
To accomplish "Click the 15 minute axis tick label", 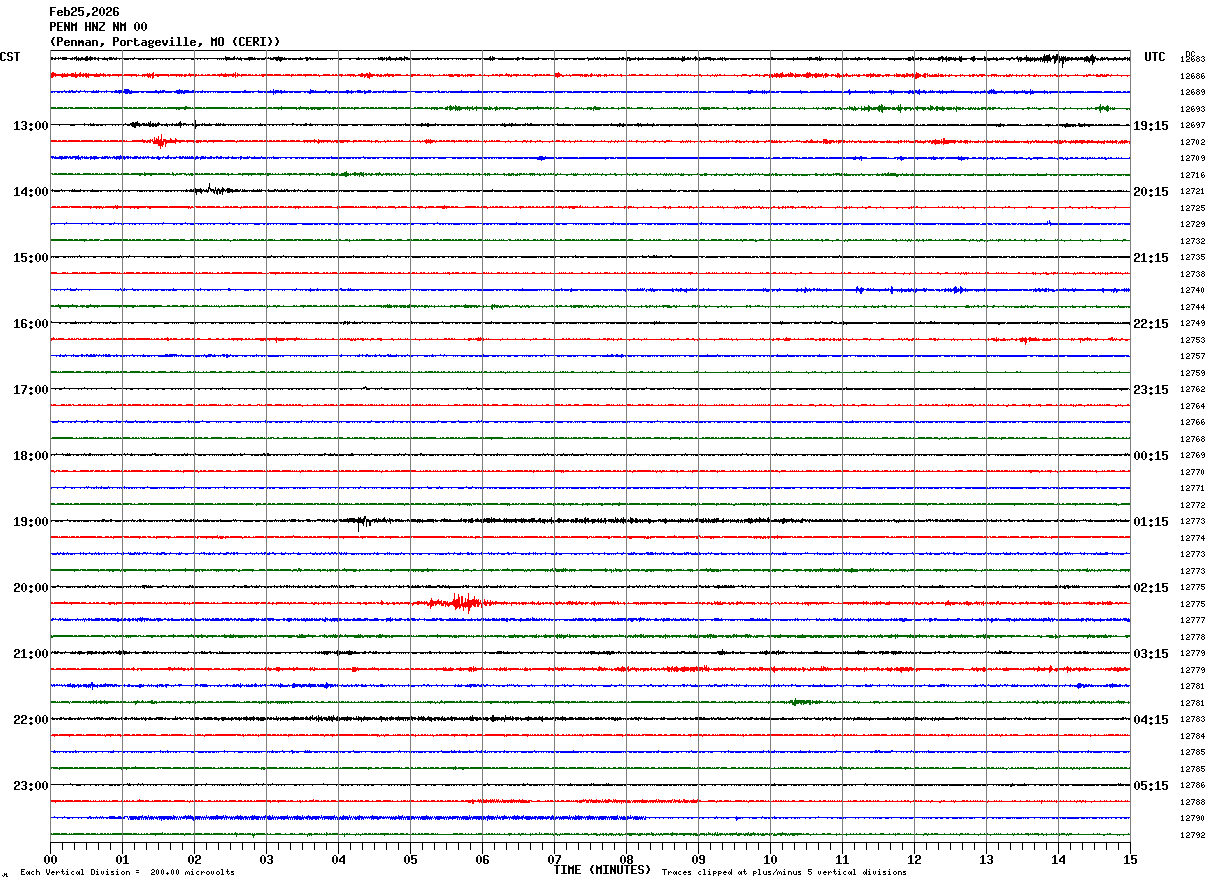I will tap(1130, 859).
